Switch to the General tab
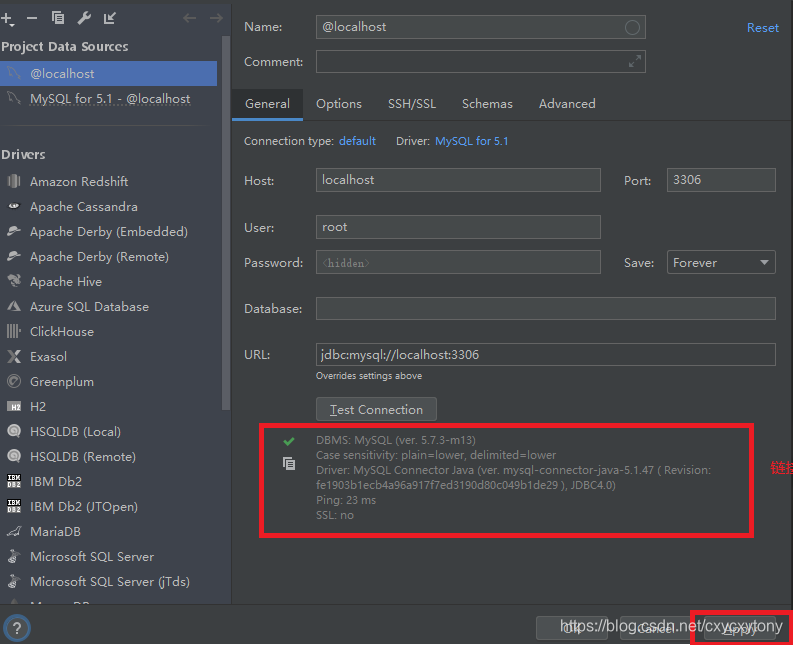 click(x=267, y=104)
